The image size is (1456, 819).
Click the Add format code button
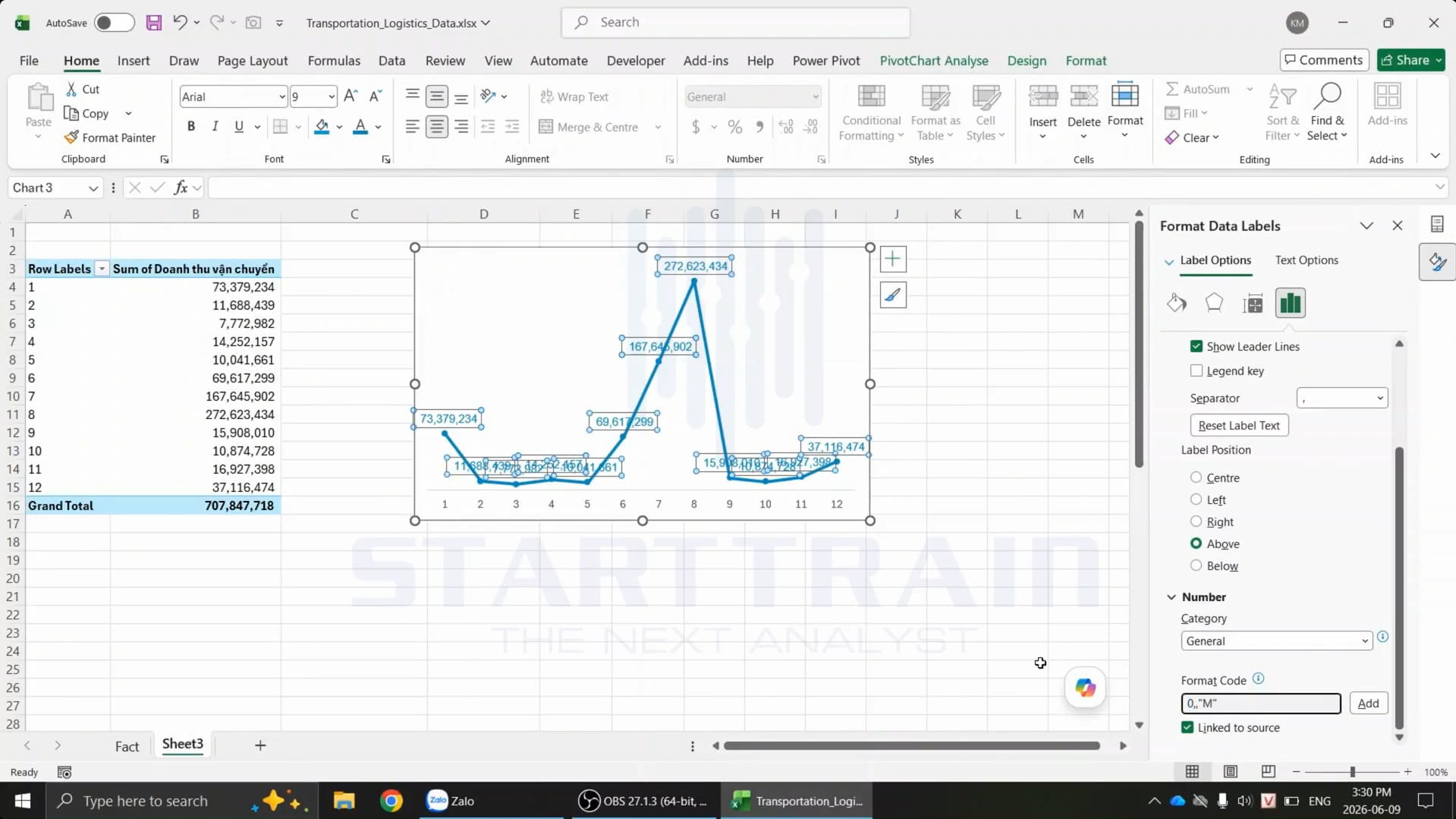pyautogui.click(x=1368, y=704)
